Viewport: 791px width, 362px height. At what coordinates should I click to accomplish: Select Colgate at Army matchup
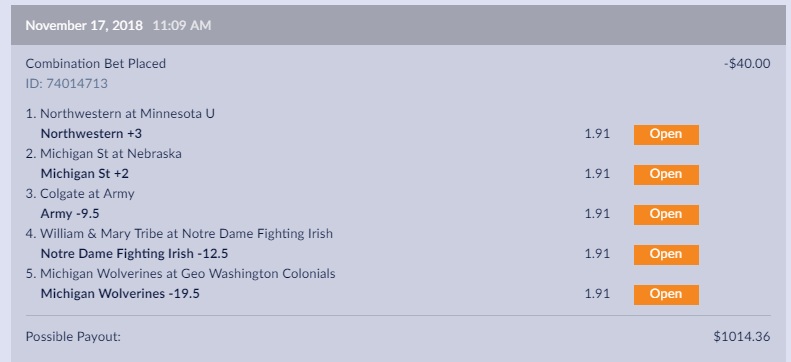(80, 194)
